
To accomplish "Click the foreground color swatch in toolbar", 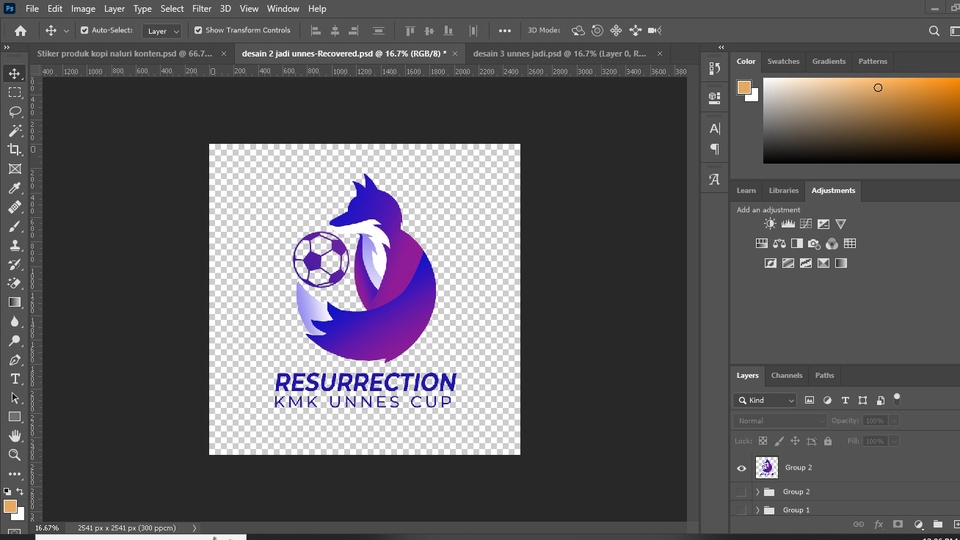I will click(10, 507).
